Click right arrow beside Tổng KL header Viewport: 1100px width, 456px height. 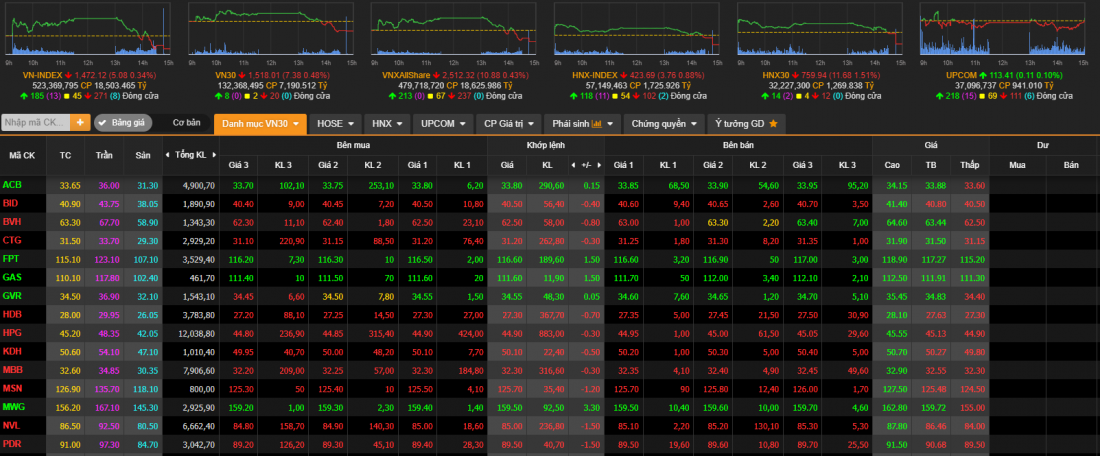click(214, 155)
